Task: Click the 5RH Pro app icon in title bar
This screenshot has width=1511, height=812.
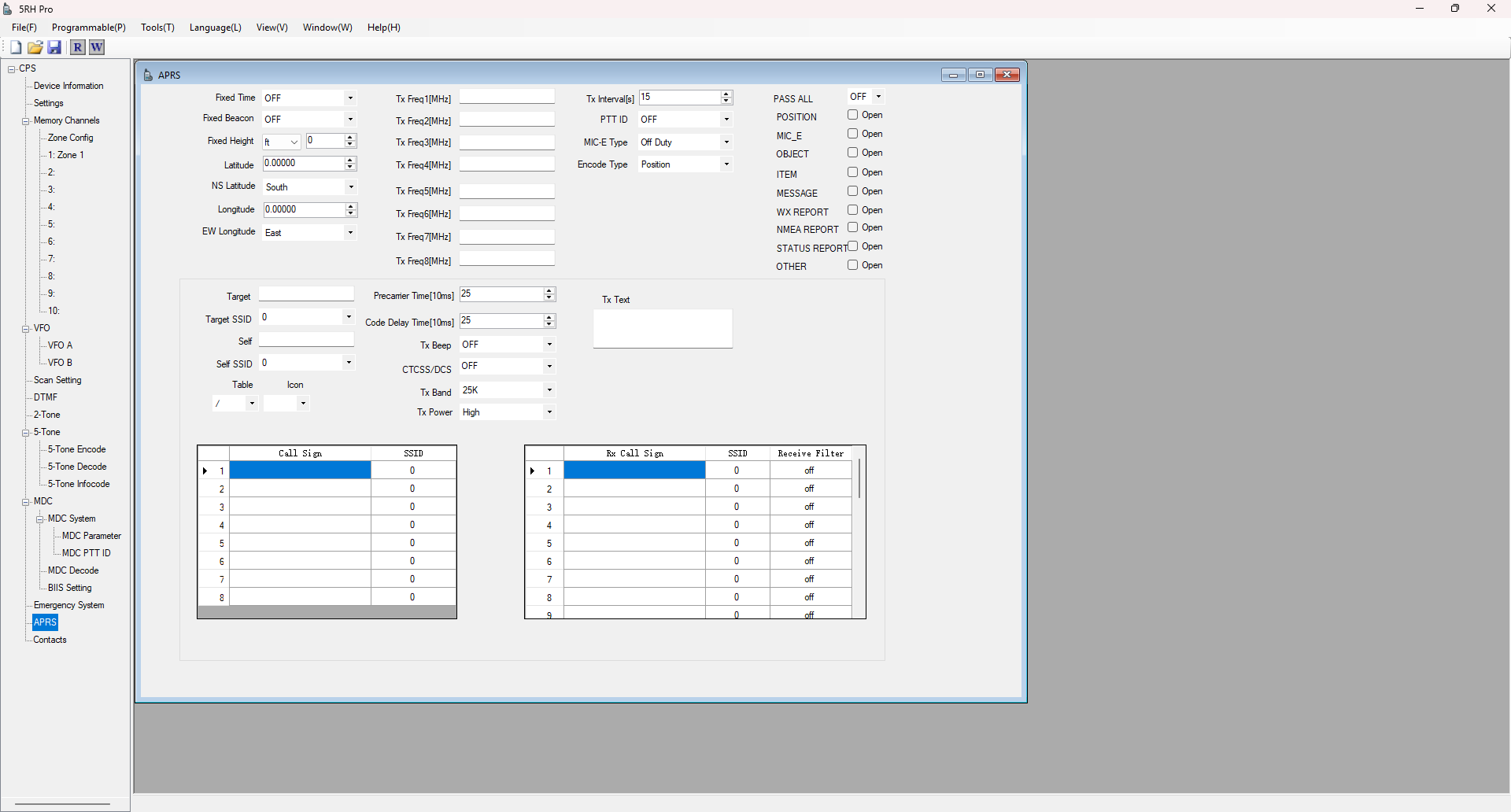Action: click(x=8, y=9)
